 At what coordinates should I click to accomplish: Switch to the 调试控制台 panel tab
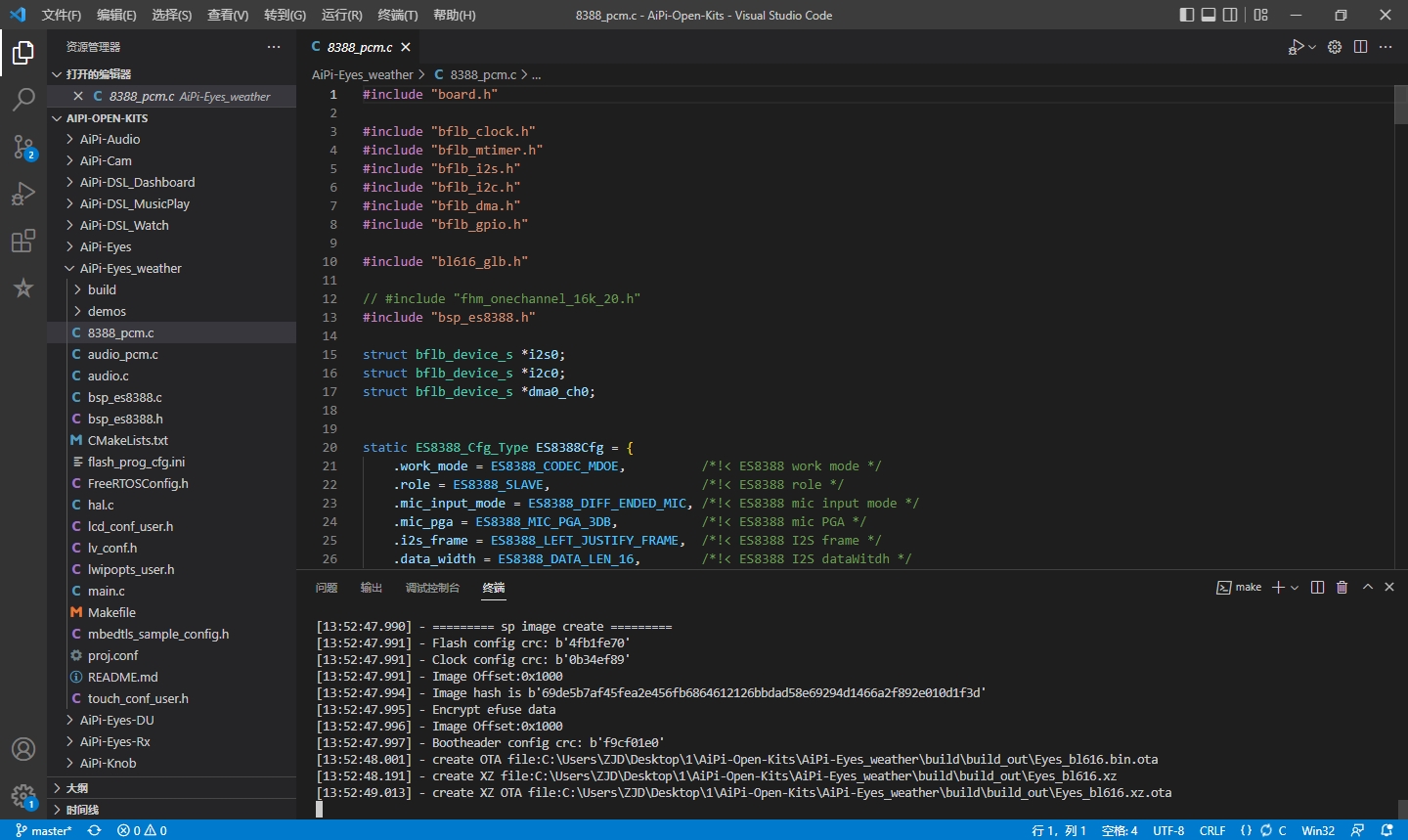[432, 588]
